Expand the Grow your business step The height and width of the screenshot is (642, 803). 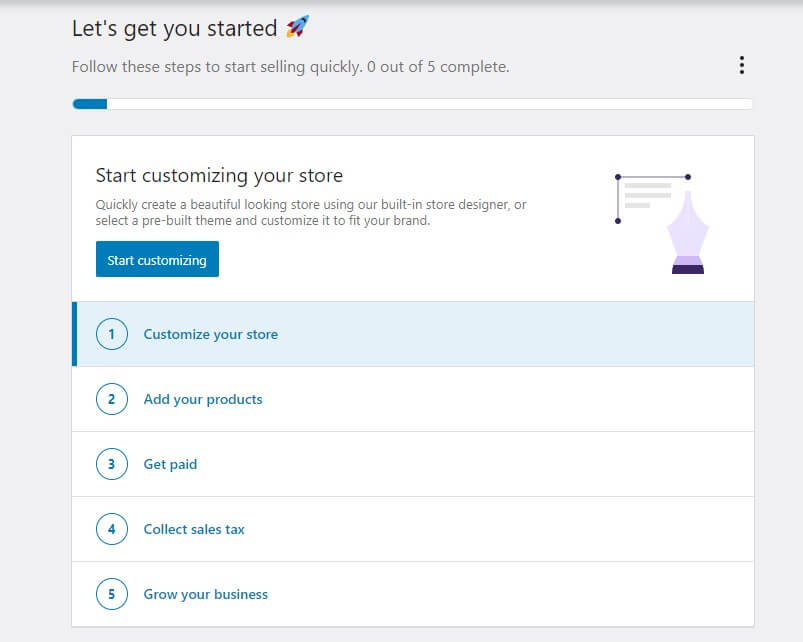tap(413, 594)
